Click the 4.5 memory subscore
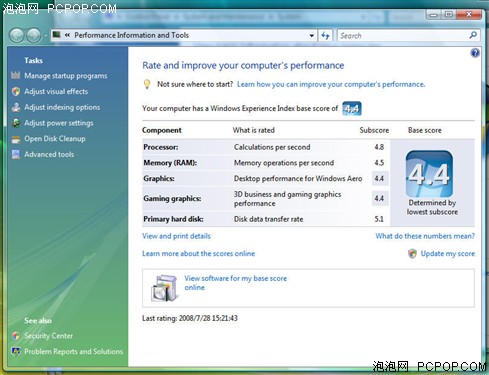489x375 pixels. (379, 163)
